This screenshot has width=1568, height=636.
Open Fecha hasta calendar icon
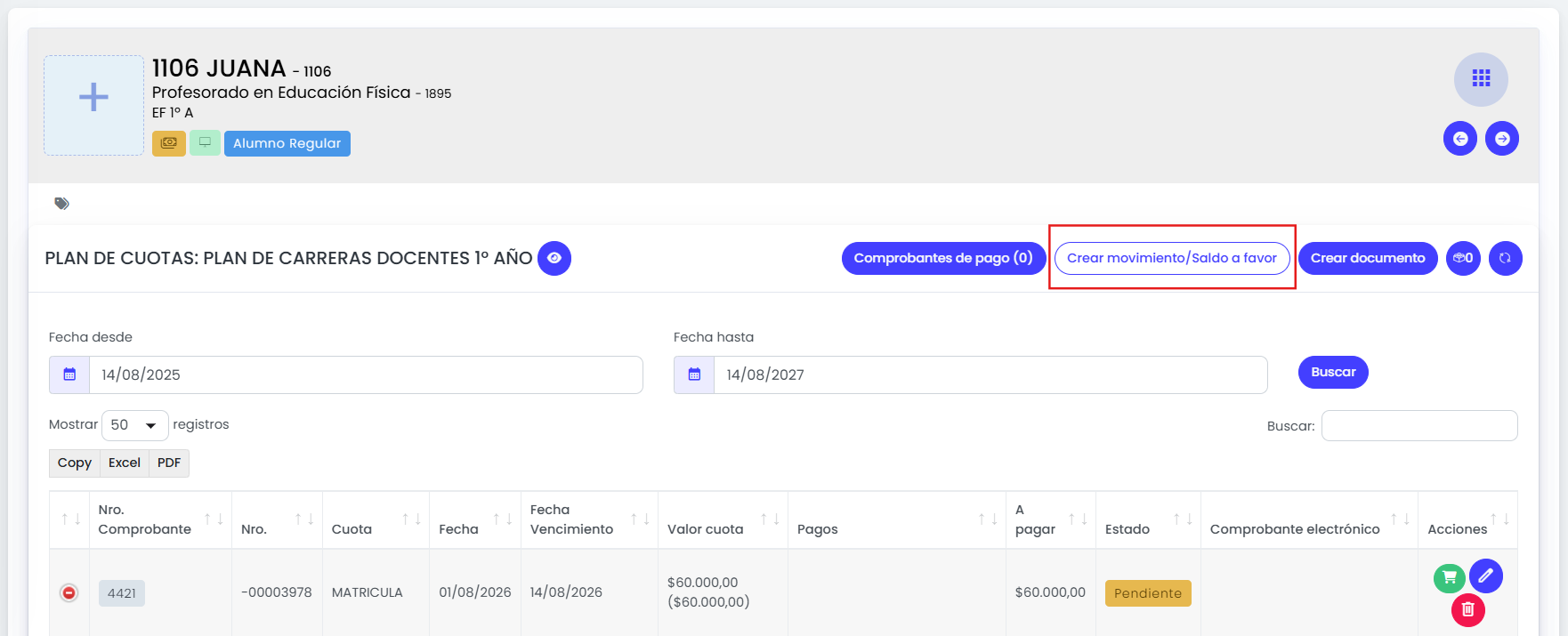(x=694, y=374)
